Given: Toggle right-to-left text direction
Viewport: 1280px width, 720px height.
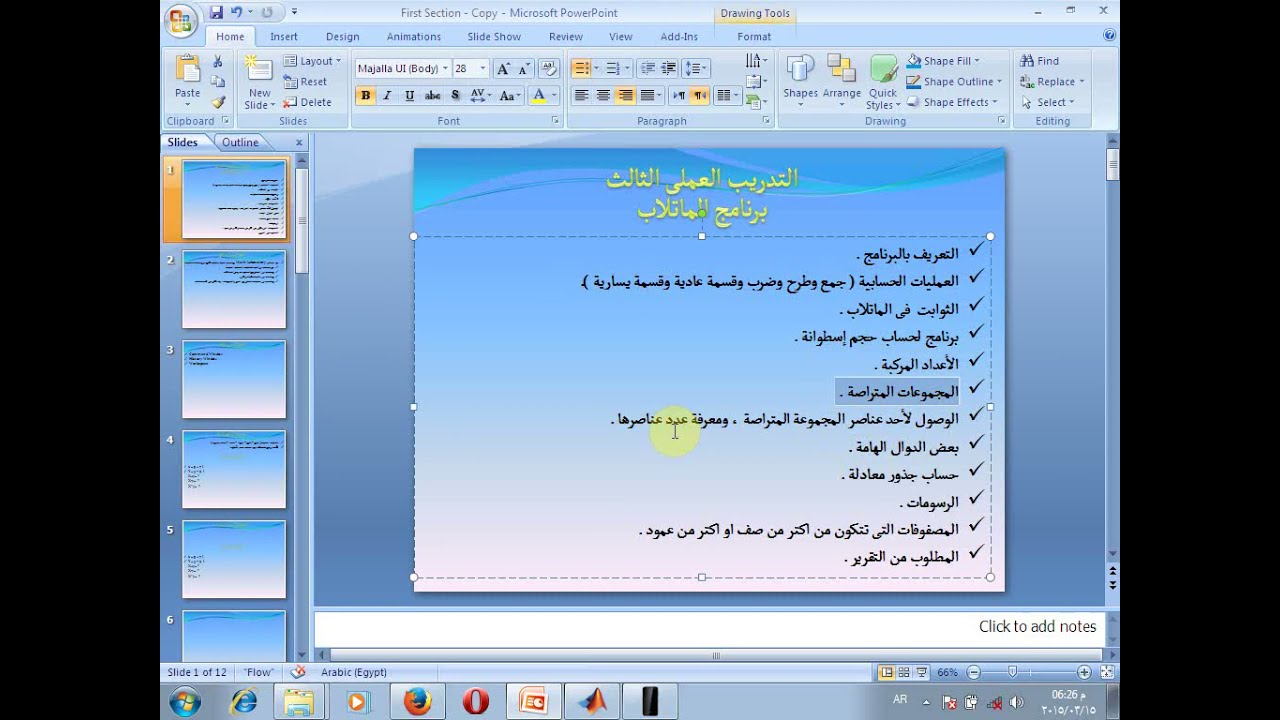Looking at the screenshot, I should [x=700, y=95].
